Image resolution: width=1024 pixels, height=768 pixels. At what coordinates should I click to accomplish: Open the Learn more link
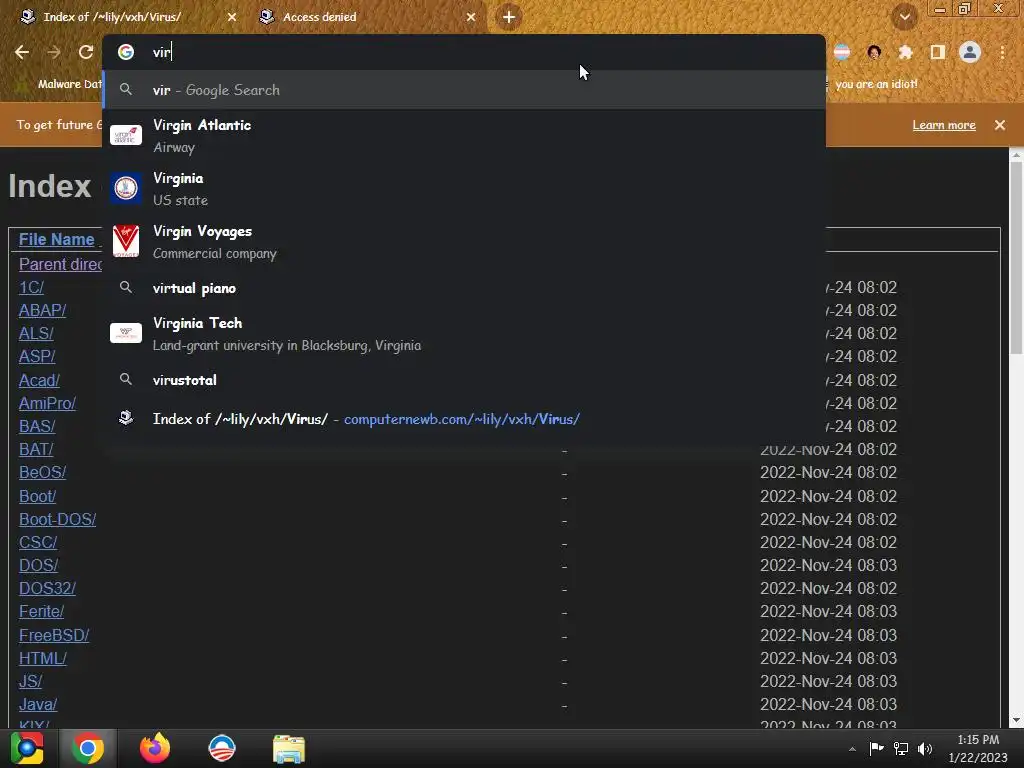(x=944, y=125)
